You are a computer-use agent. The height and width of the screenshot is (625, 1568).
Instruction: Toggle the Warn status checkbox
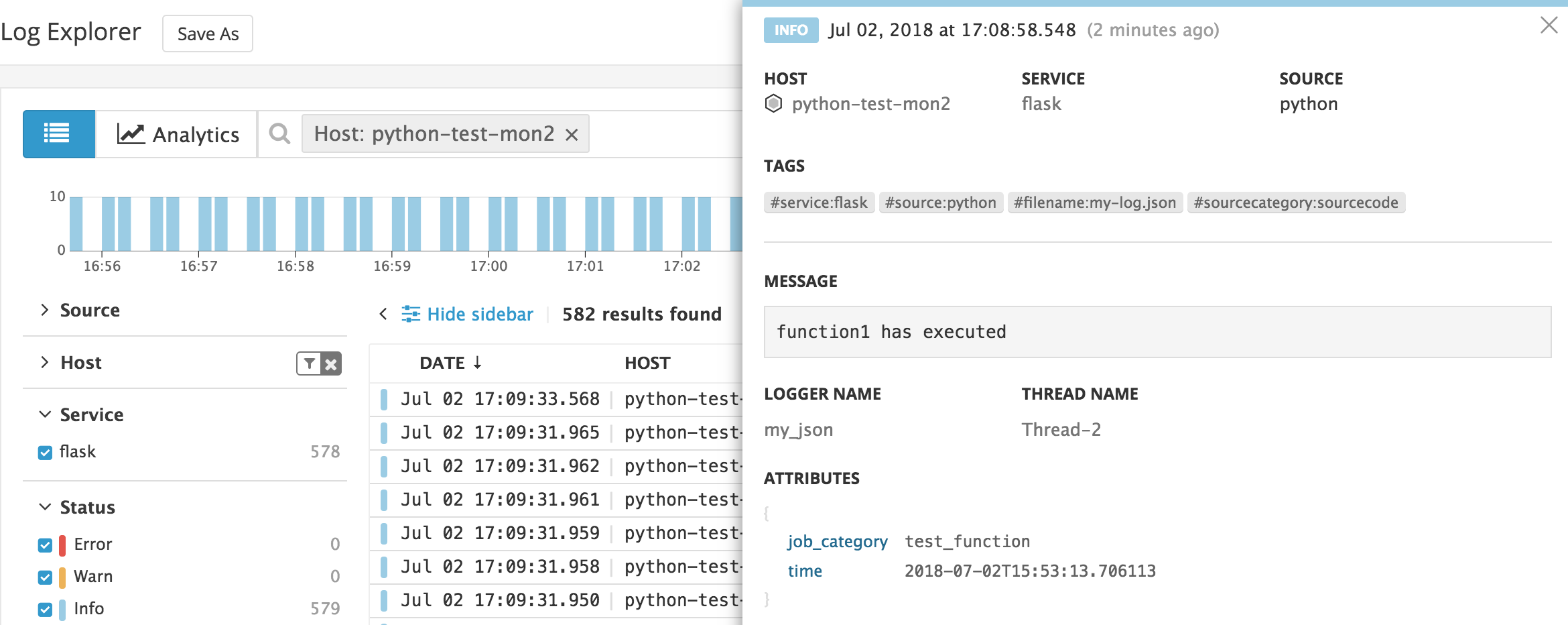(44, 576)
